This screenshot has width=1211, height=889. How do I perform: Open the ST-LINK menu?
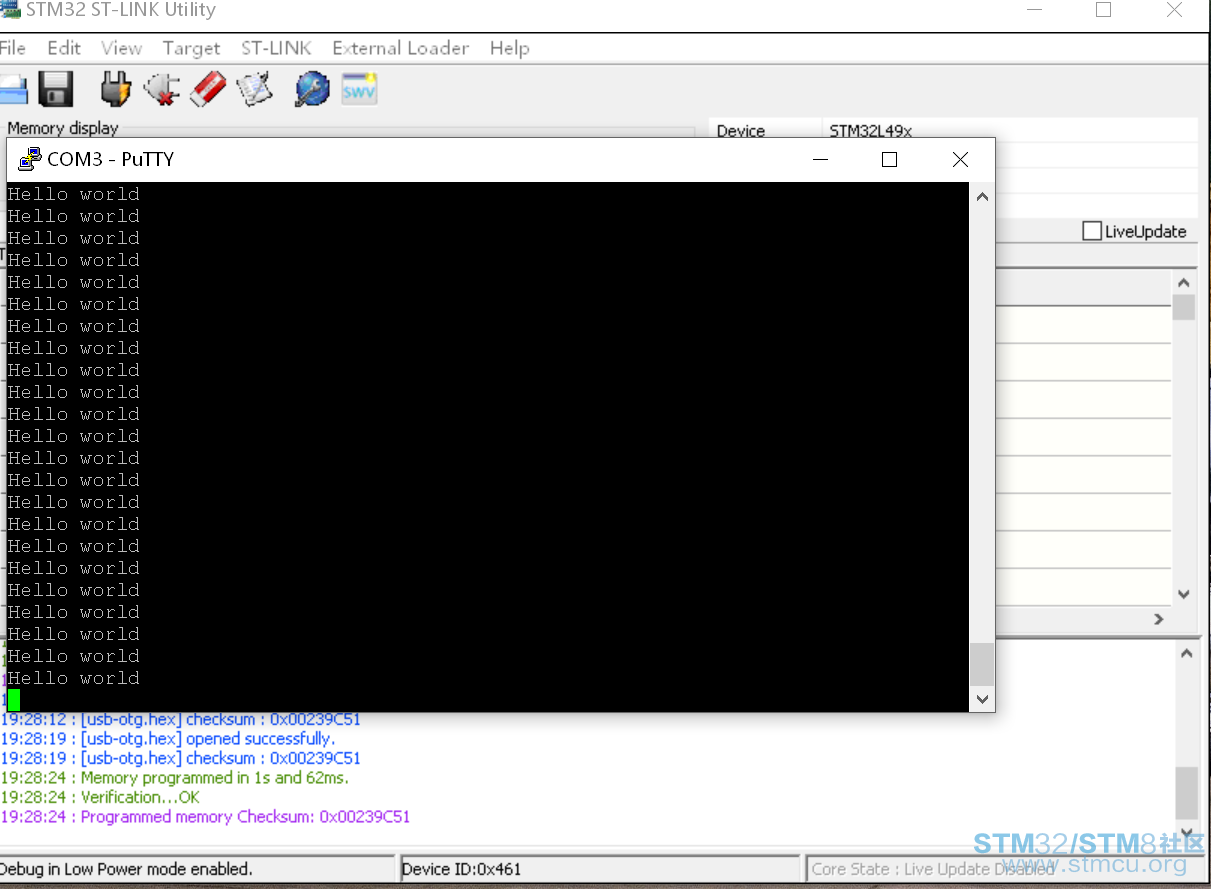click(x=276, y=48)
